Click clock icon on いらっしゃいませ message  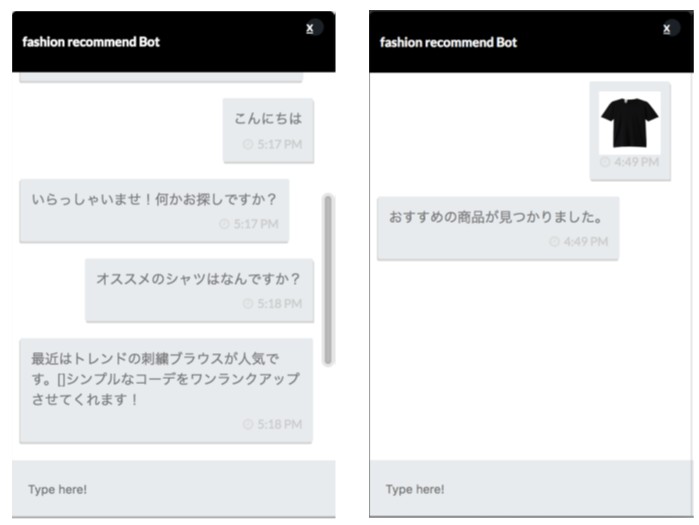click(x=224, y=224)
